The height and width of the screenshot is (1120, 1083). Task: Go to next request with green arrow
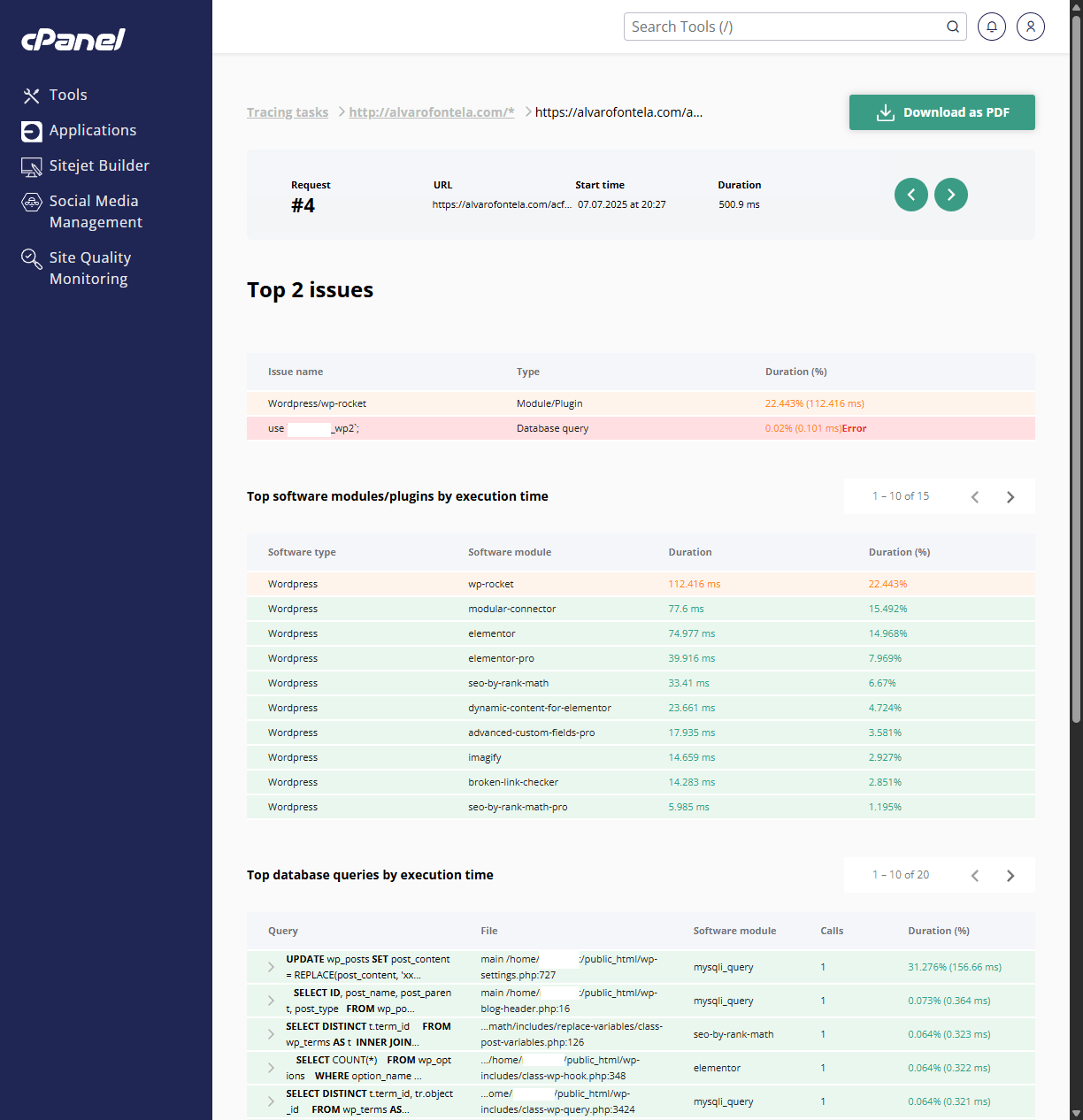pos(951,195)
